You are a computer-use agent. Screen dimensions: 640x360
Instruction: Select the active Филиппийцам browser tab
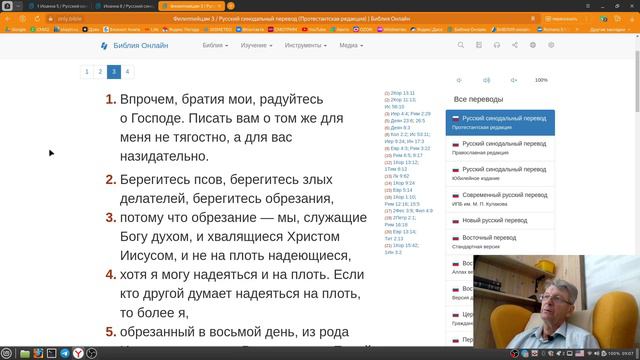(191, 6)
